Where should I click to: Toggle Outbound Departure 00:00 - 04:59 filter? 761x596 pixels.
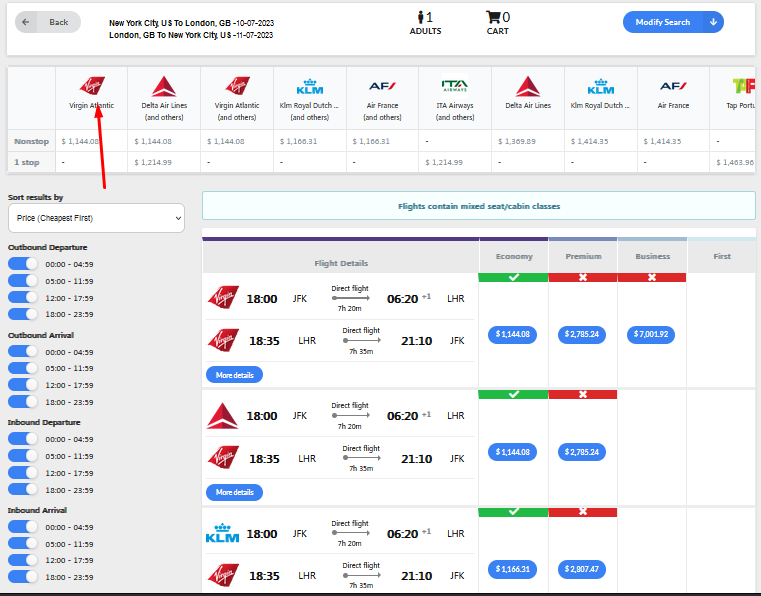(x=22, y=264)
